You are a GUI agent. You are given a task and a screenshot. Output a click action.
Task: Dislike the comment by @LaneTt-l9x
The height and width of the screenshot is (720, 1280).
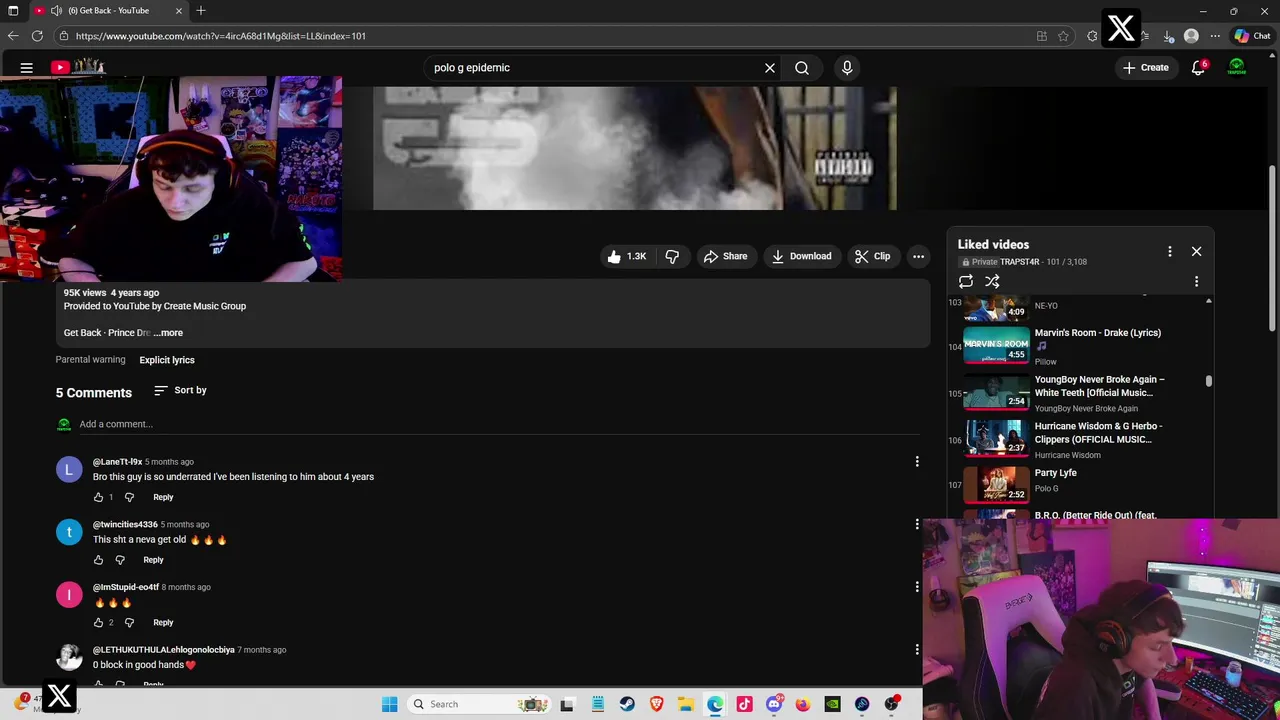(129, 497)
